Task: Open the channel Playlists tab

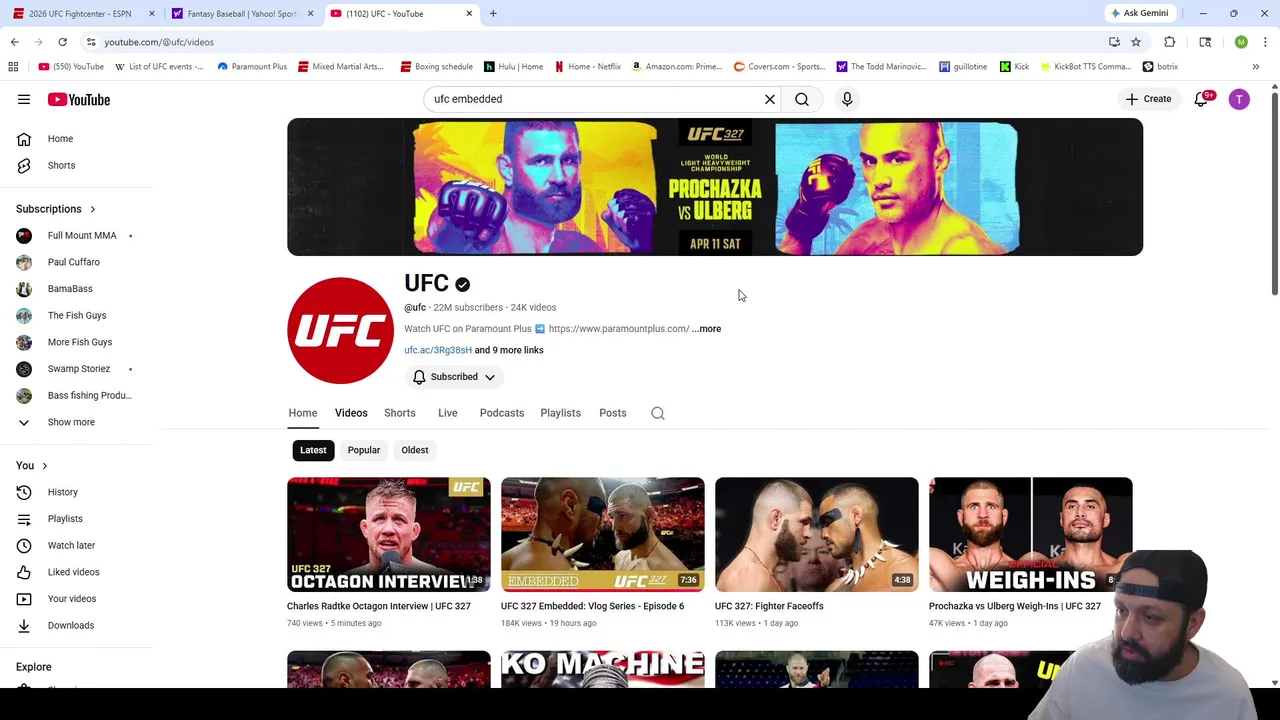Action: (560, 413)
